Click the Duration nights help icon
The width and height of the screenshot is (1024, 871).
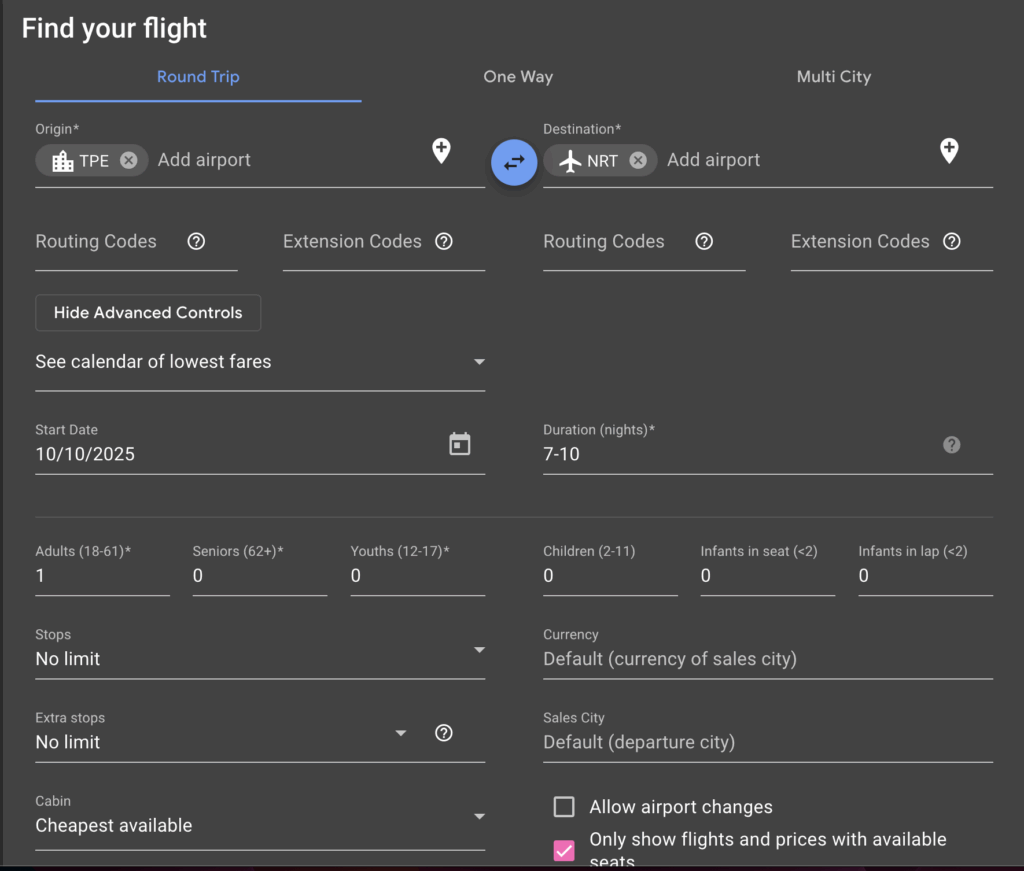(x=951, y=444)
